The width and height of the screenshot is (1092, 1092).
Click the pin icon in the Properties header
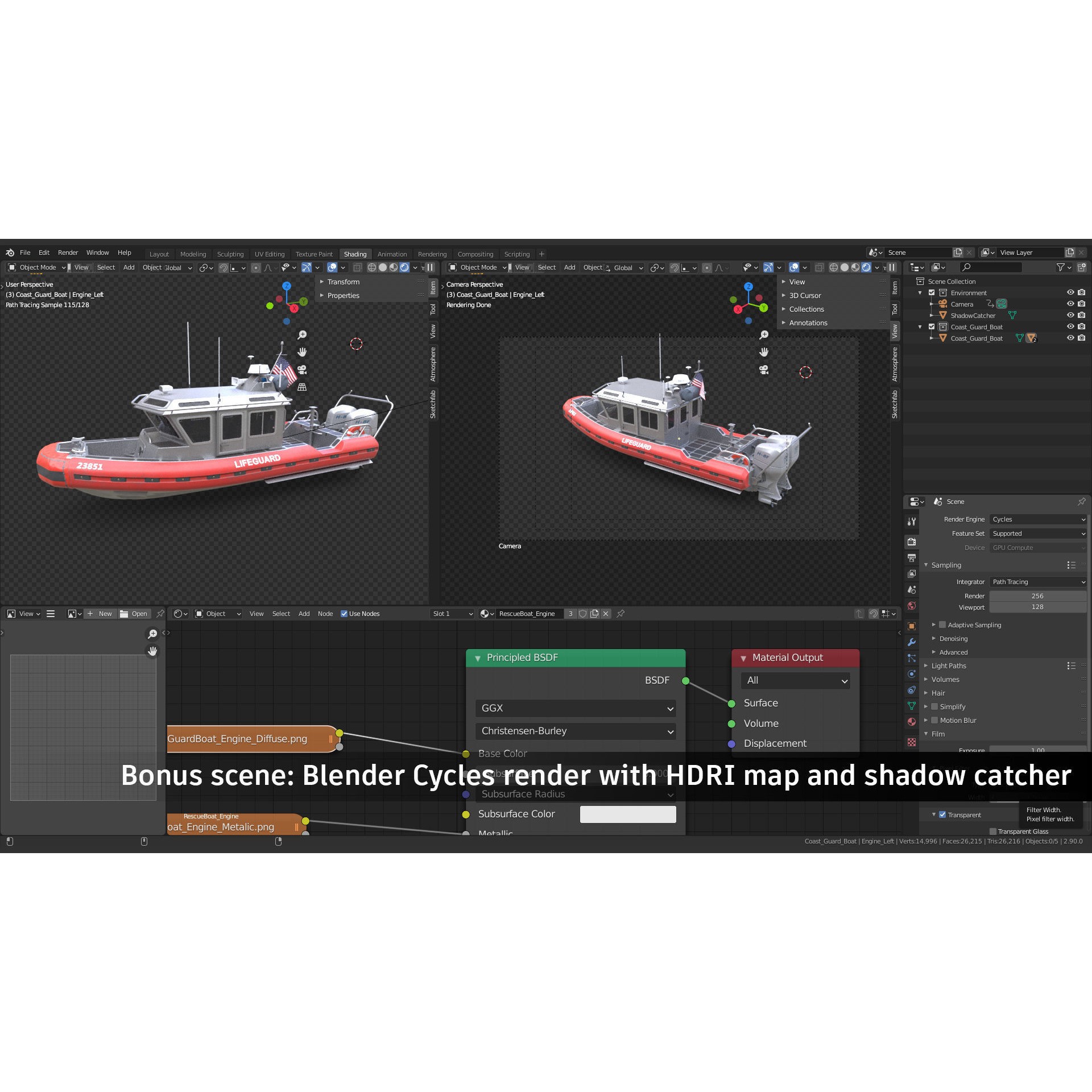(x=1082, y=502)
